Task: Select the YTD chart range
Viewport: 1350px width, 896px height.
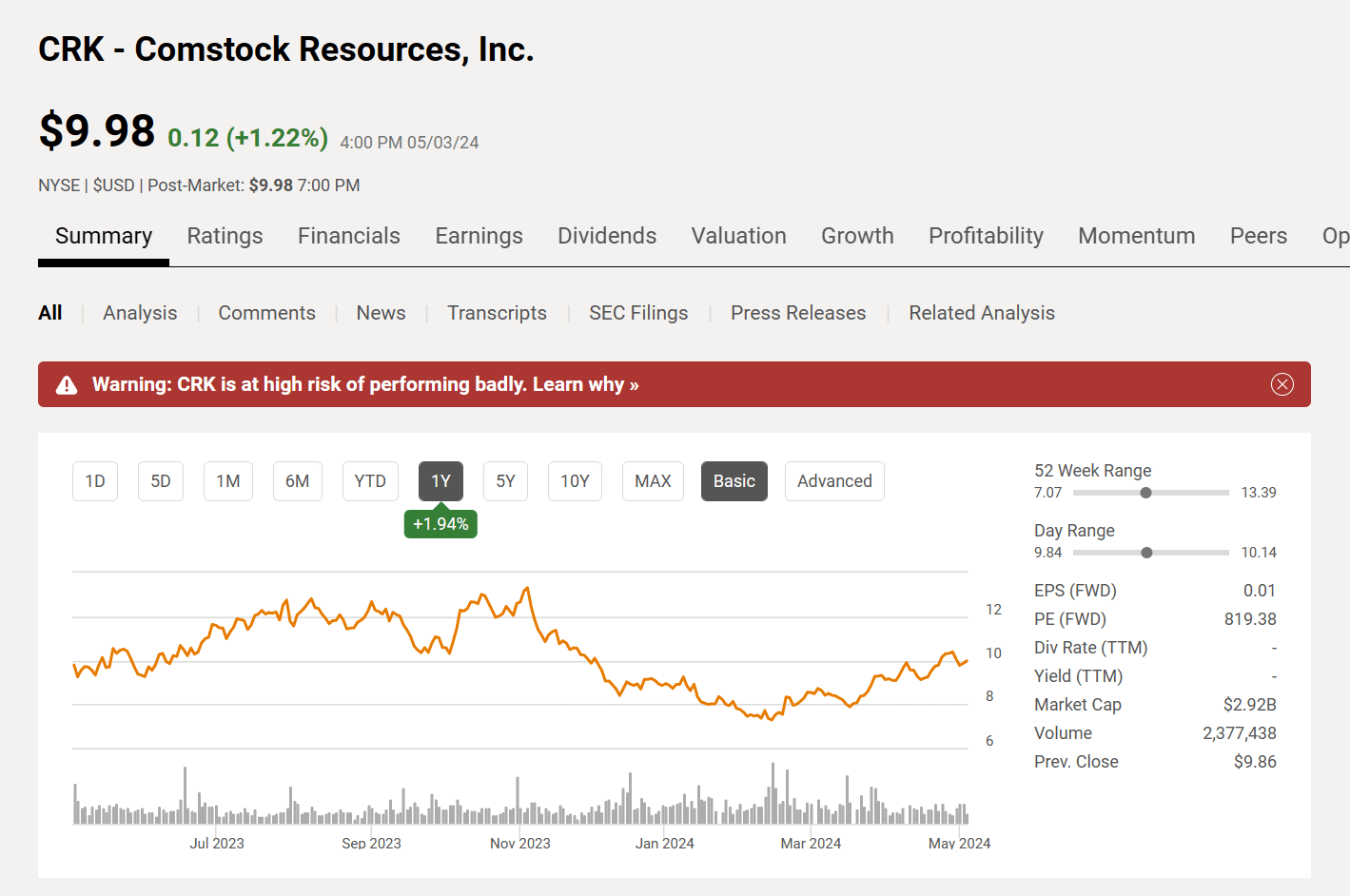Action: (x=370, y=481)
